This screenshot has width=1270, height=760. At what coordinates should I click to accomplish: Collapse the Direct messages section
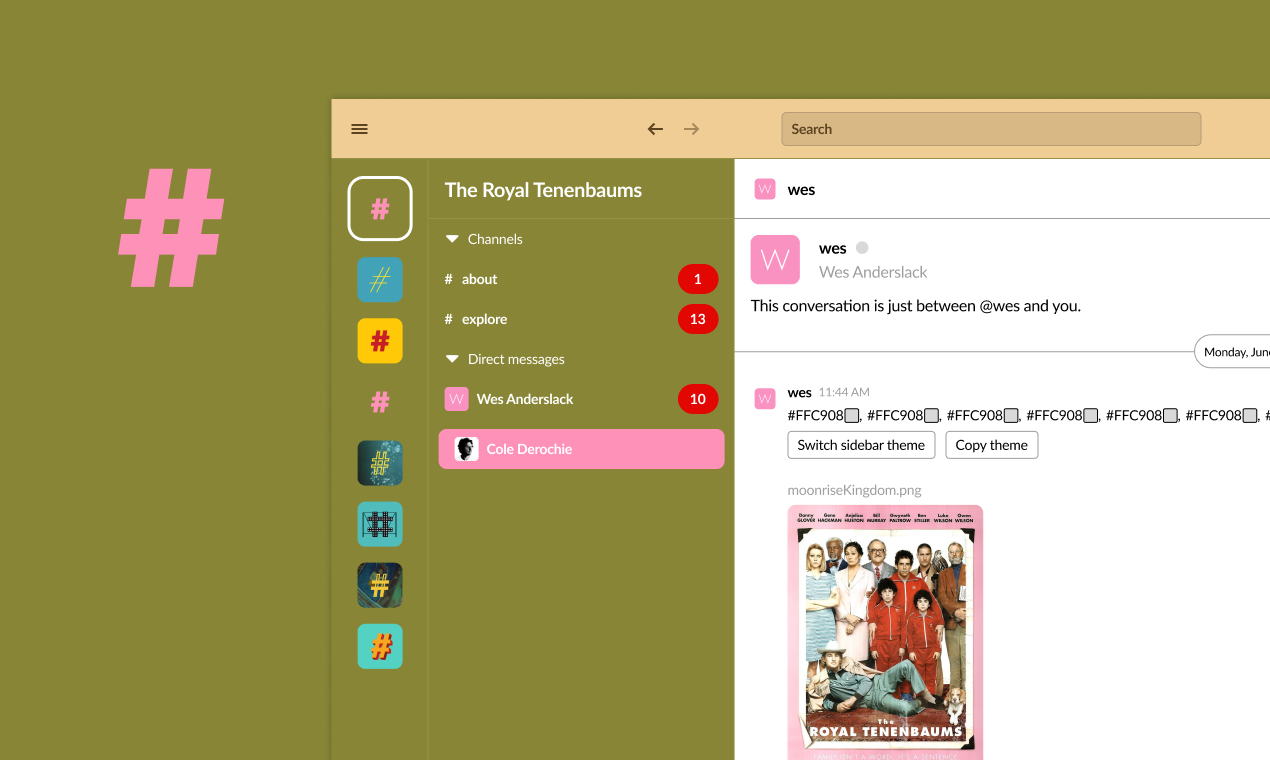[451, 359]
